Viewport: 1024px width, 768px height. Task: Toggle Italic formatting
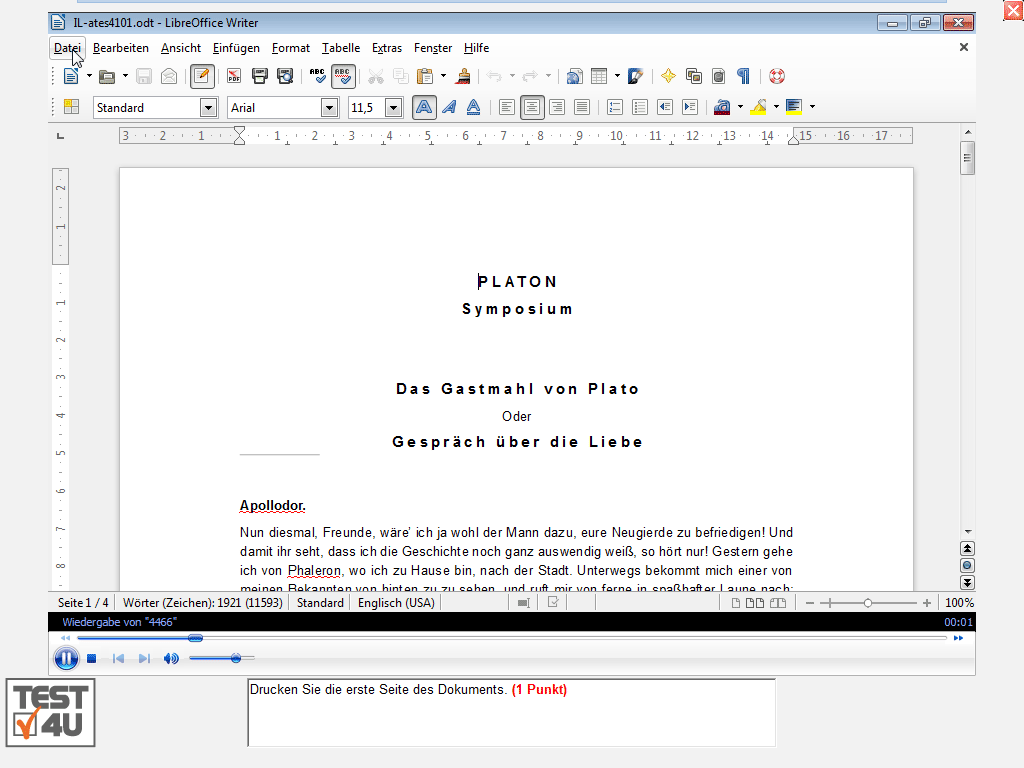point(449,107)
